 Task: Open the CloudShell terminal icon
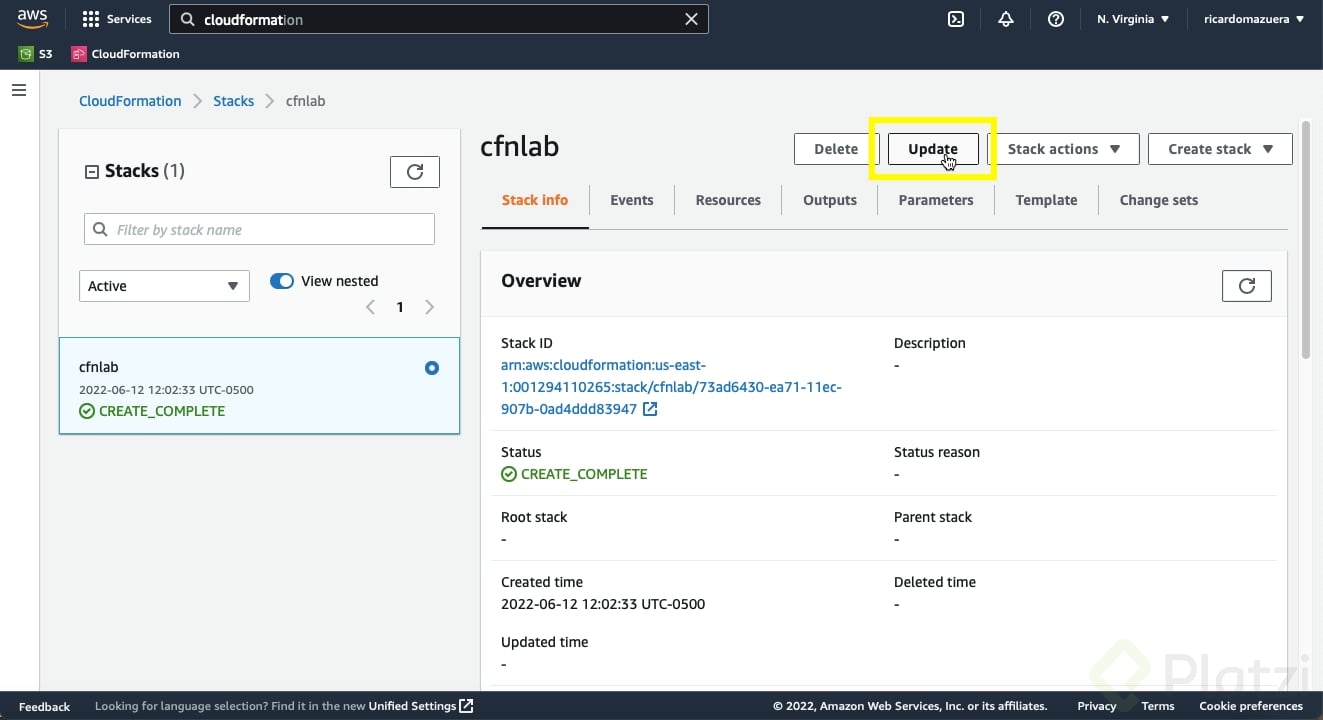956,19
